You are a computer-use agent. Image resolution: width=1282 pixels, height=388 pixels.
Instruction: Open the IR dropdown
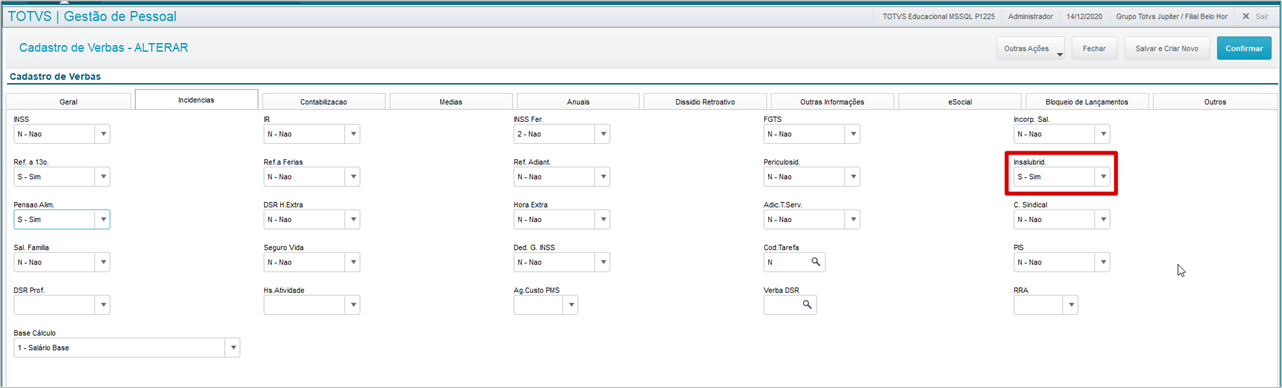352,134
